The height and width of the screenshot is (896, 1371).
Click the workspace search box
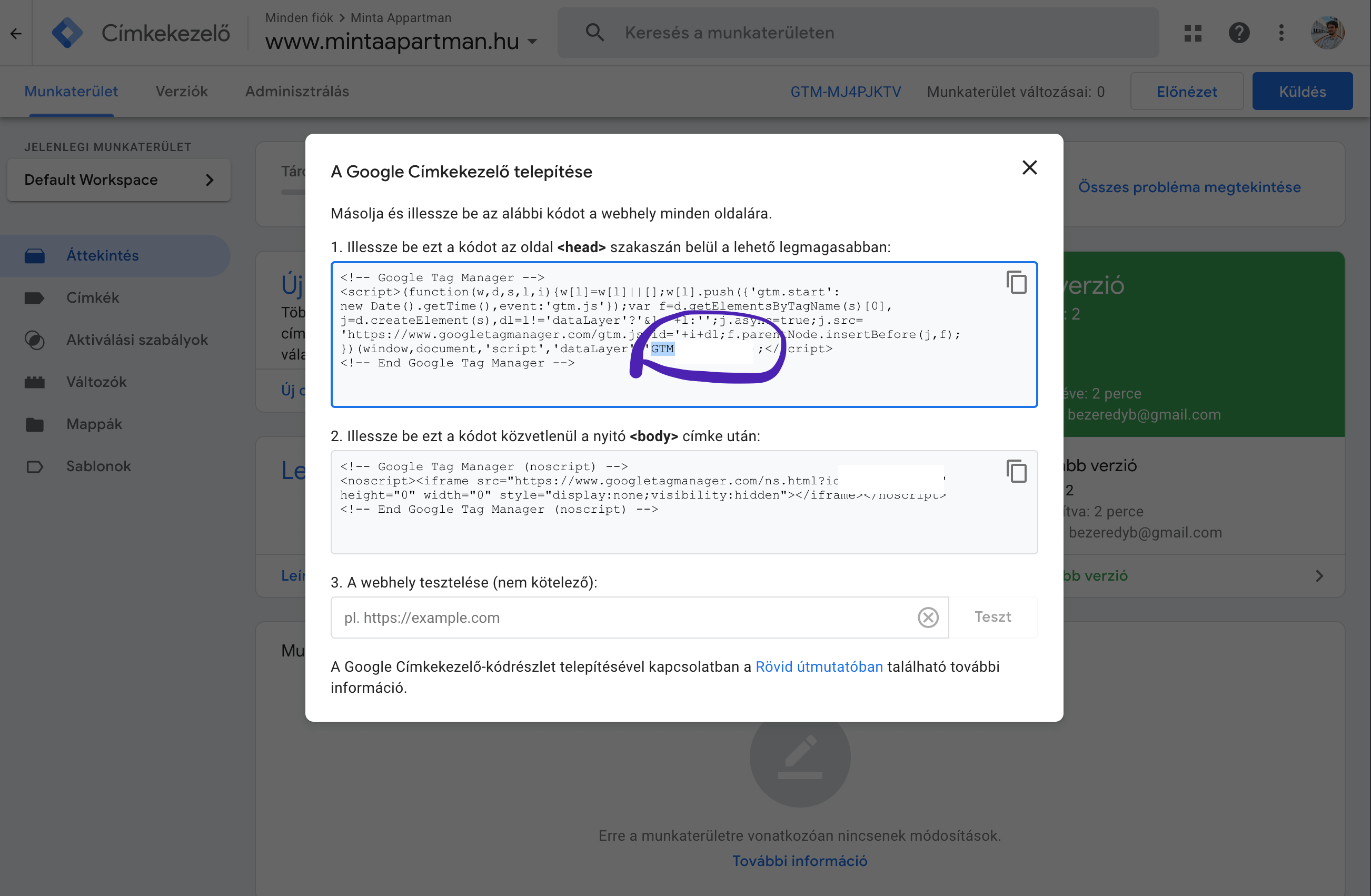[857, 33]
